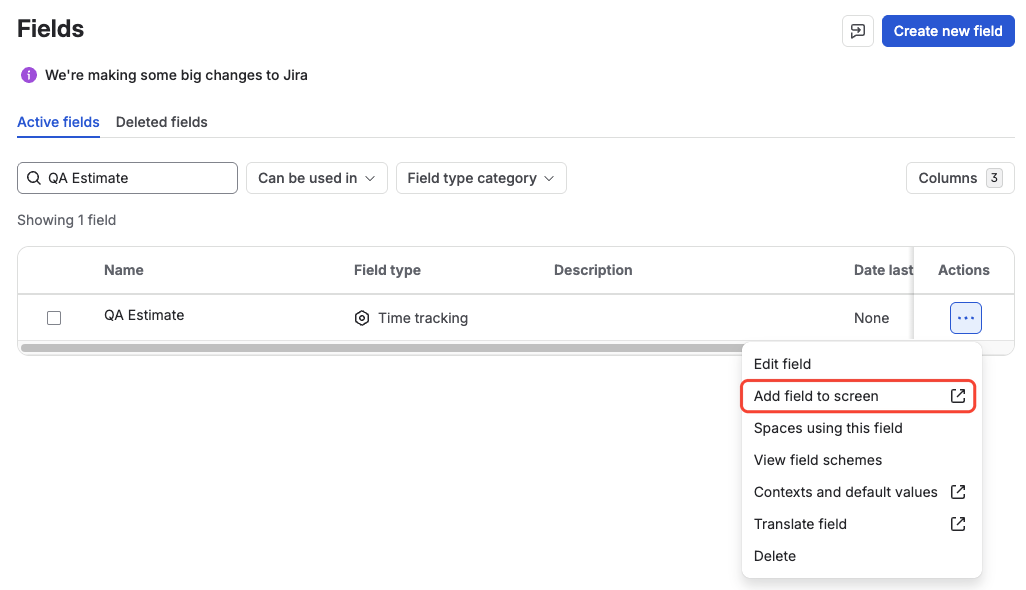Screen dimensions: 1026x590
Task: Select Translate field option
Action: tap(861, 524)
